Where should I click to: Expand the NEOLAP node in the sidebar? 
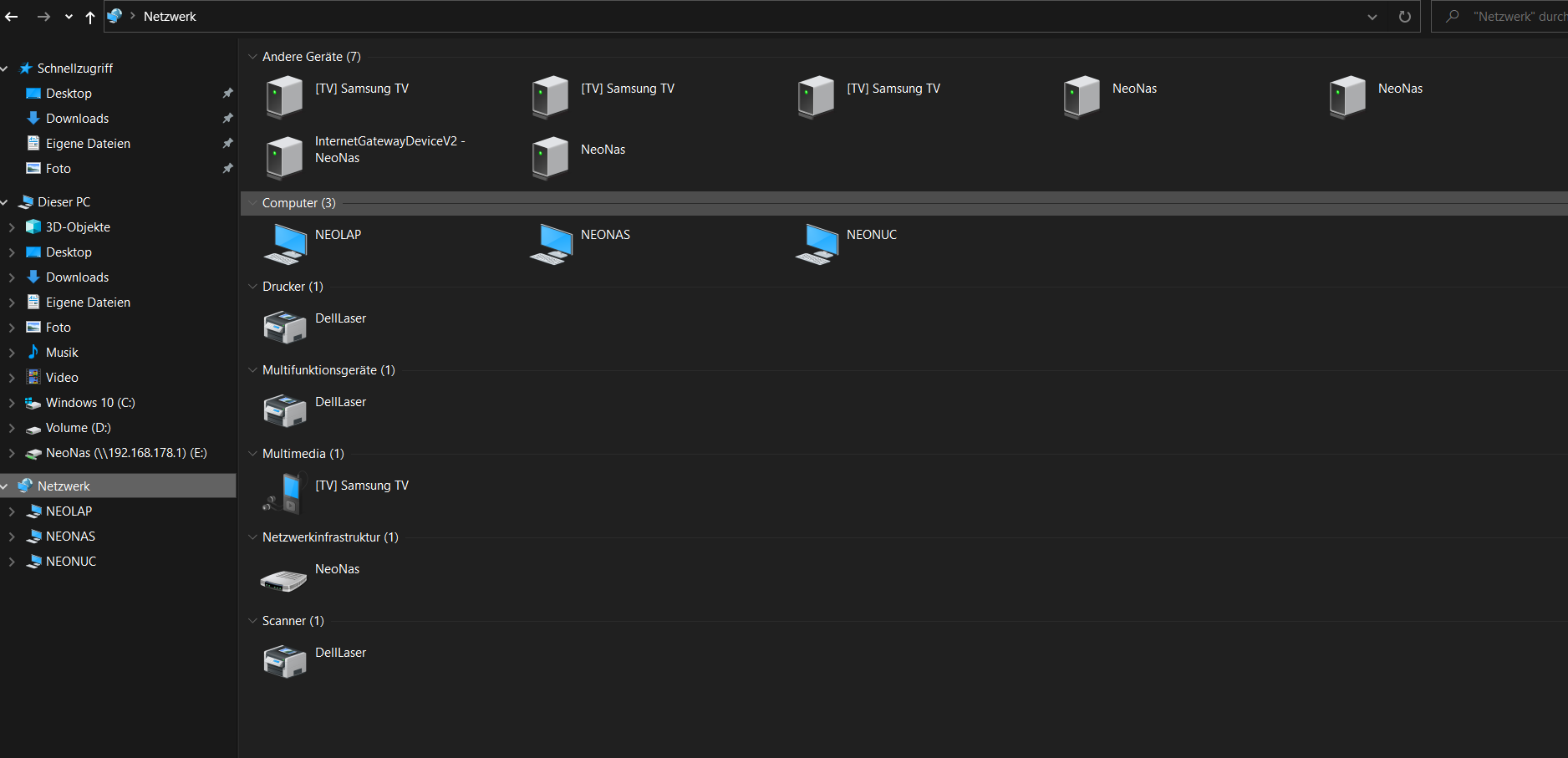[x=12, y=511]
